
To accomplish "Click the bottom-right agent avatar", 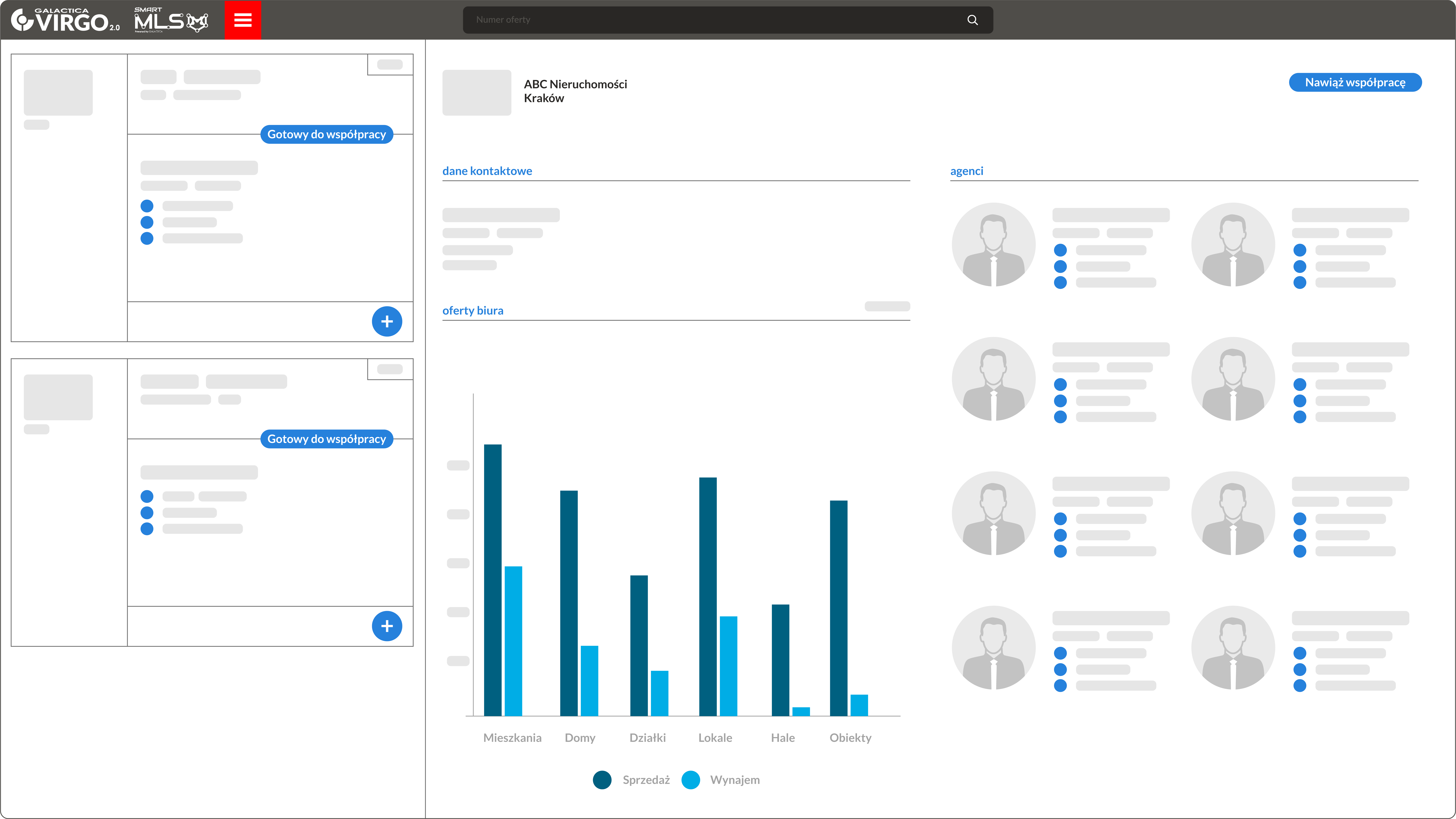I will tap(1233, 648).
